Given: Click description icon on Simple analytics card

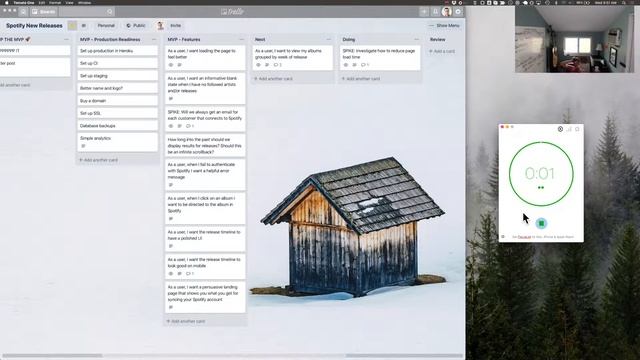Looking at the screenshot, I should [x=83, y=146].
